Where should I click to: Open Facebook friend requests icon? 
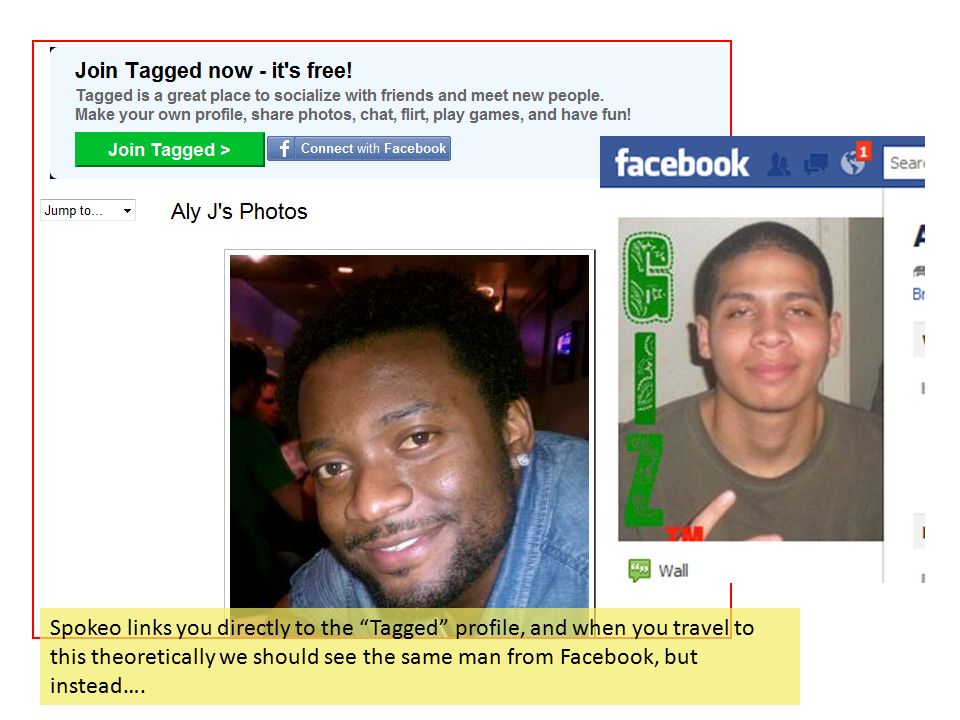point(779,164)
